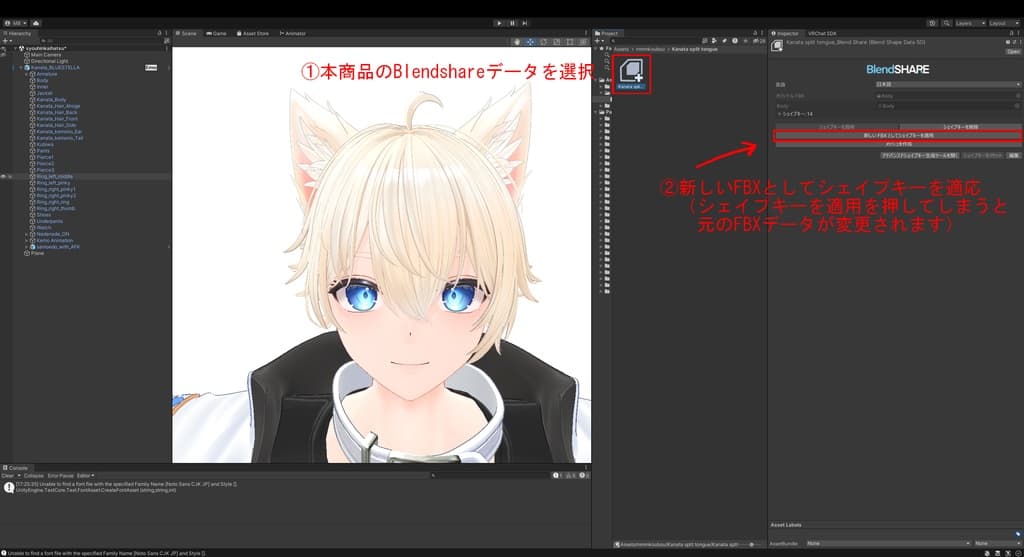The image size is (1024, 557).
Task: Click the Console Clear button
Action: click(x=7, y=475)
